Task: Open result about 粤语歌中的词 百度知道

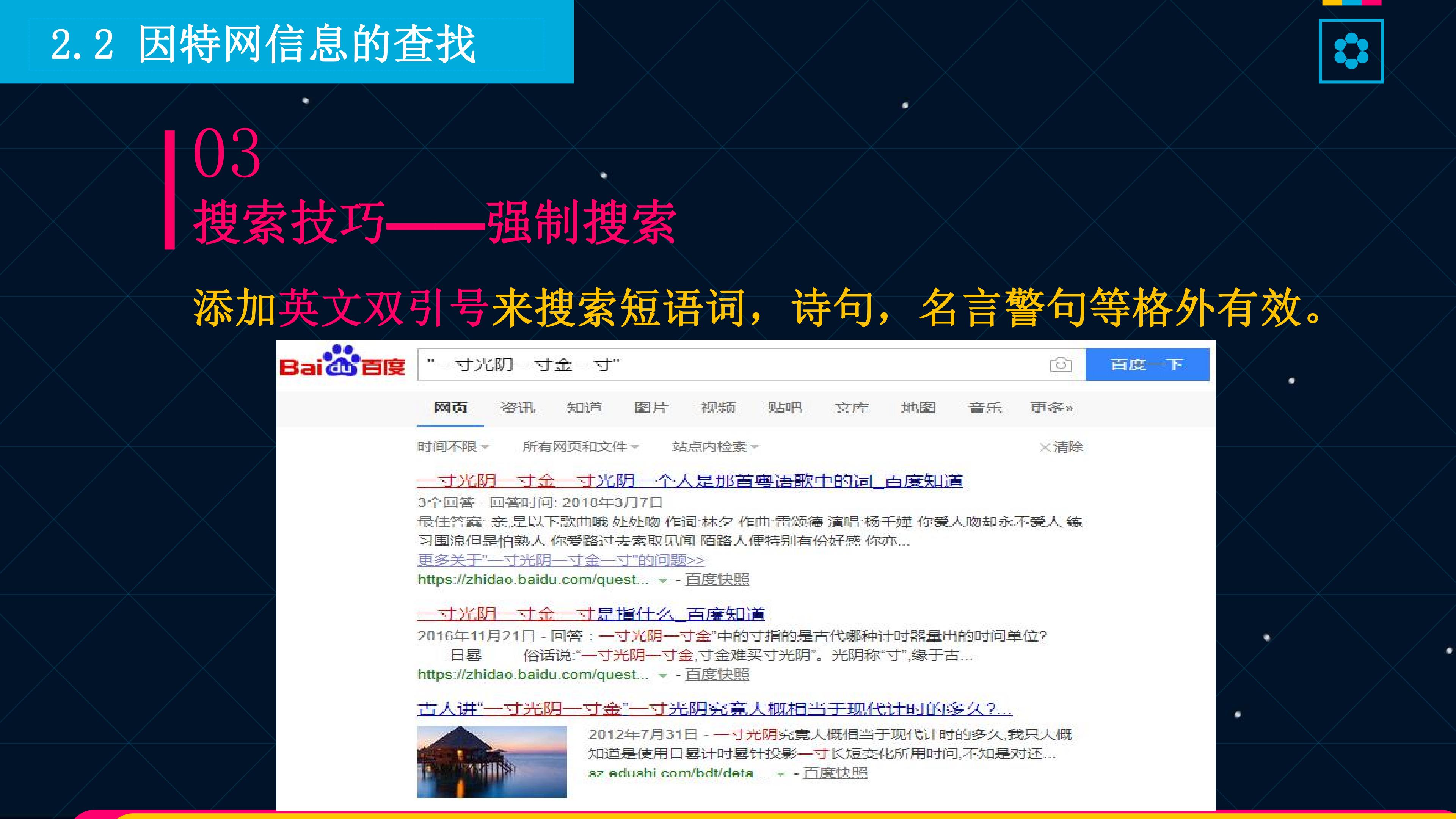Action: pyautogui.click(x=690, y=480)
